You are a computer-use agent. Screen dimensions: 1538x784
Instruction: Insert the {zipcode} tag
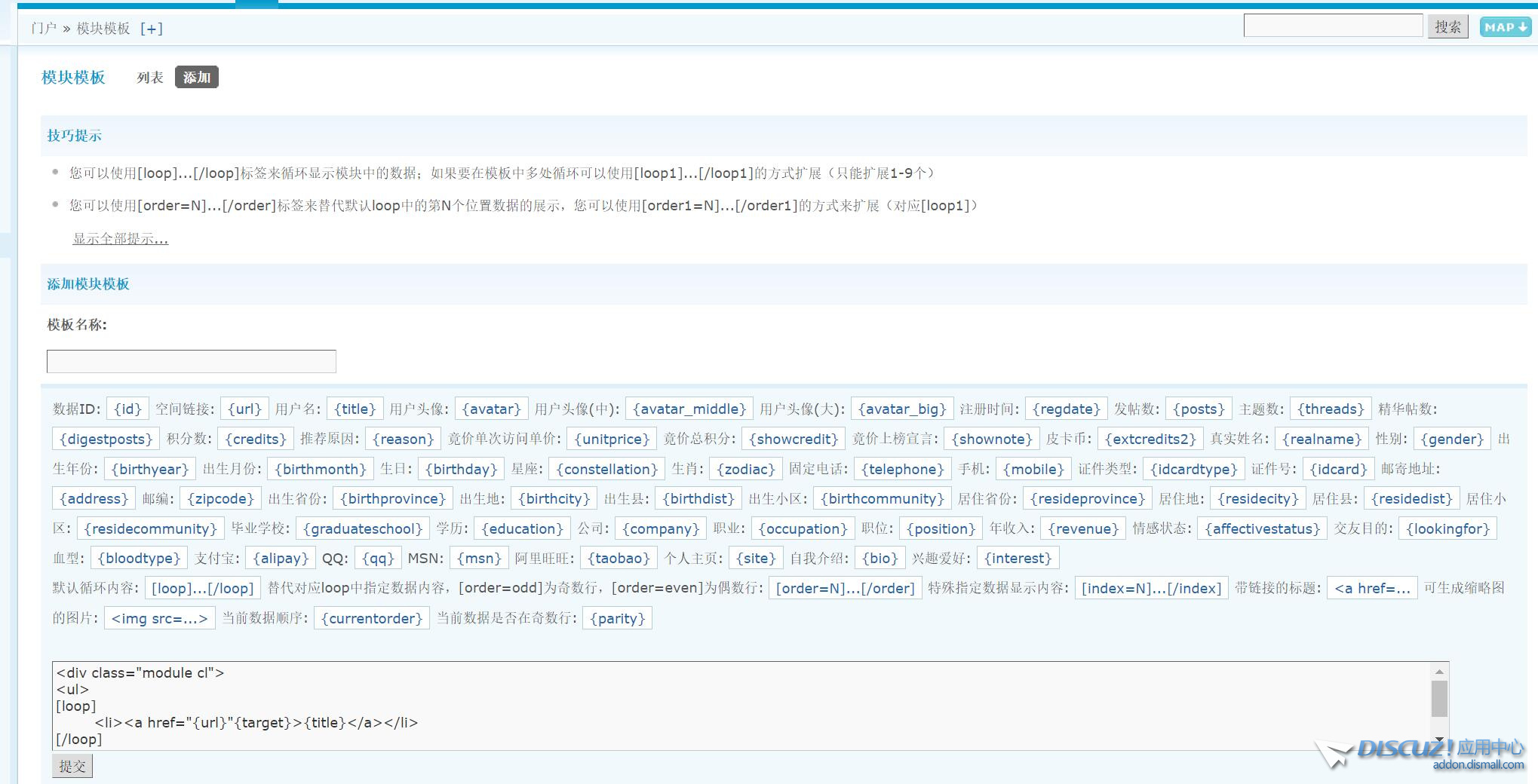point(221,499)
